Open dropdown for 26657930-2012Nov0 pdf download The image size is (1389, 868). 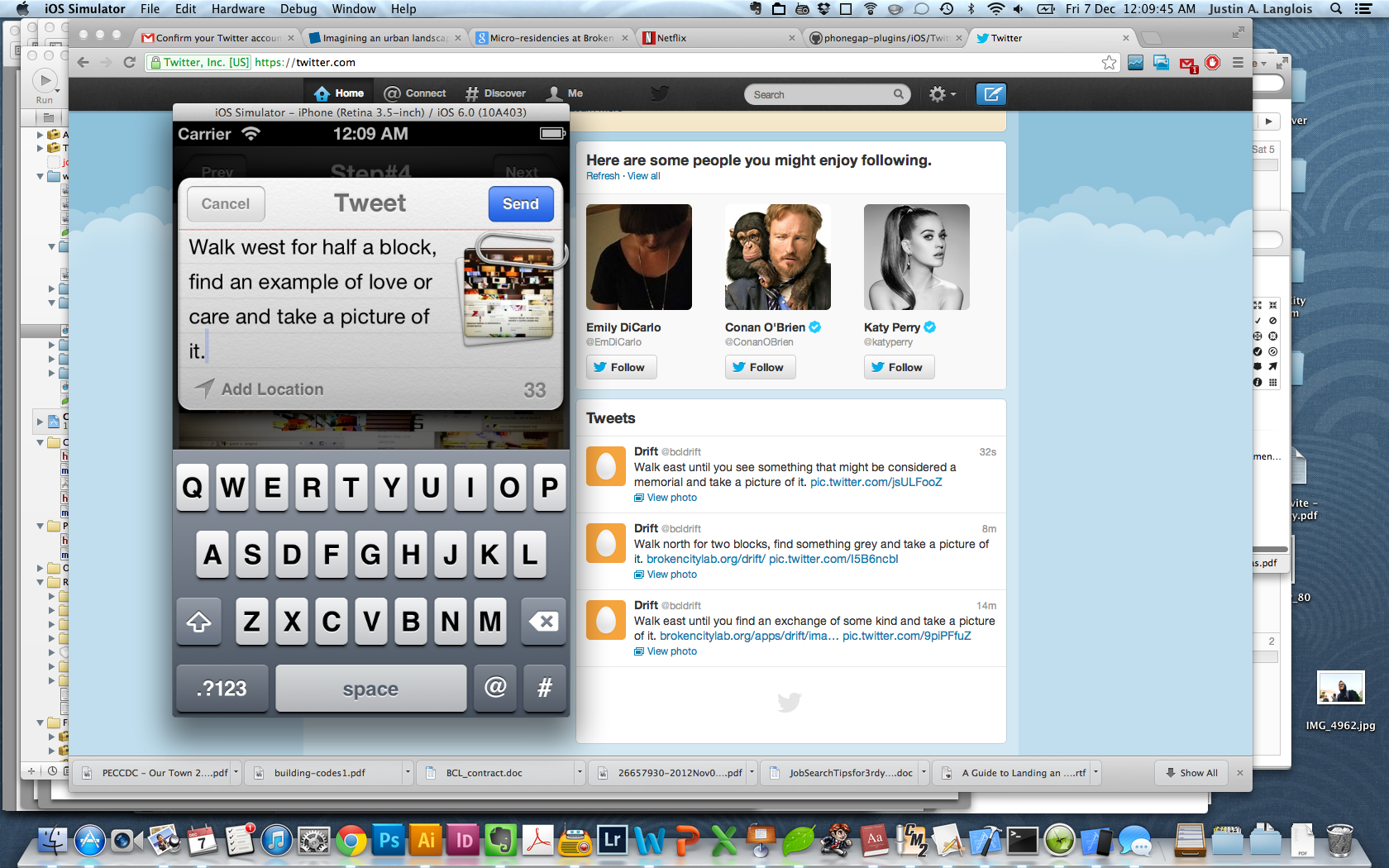point(752,773)
